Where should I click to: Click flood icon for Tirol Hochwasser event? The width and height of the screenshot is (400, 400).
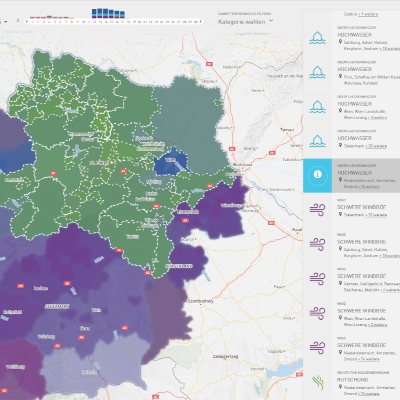click(x=317, y=72)
